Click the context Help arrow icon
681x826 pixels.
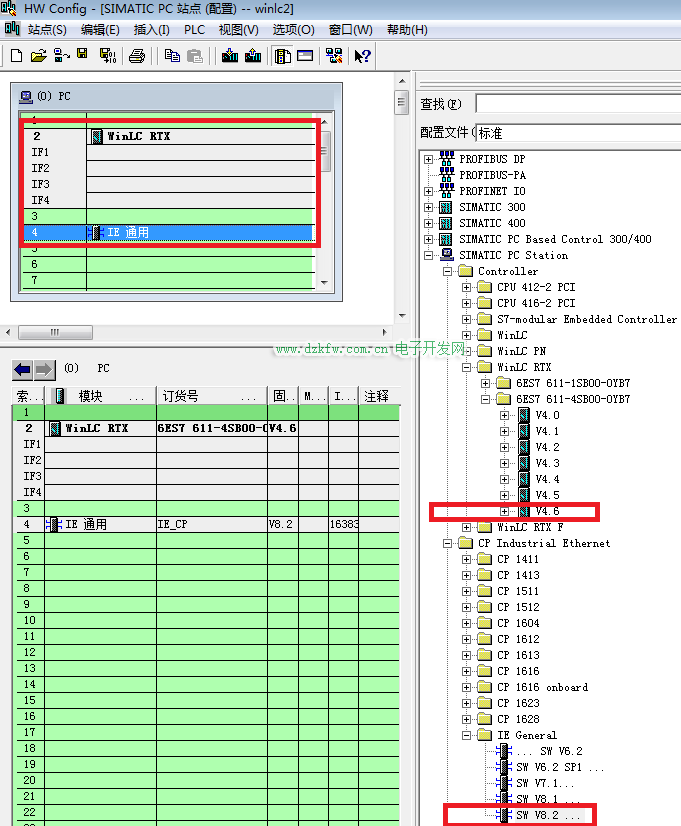point(362,56)
